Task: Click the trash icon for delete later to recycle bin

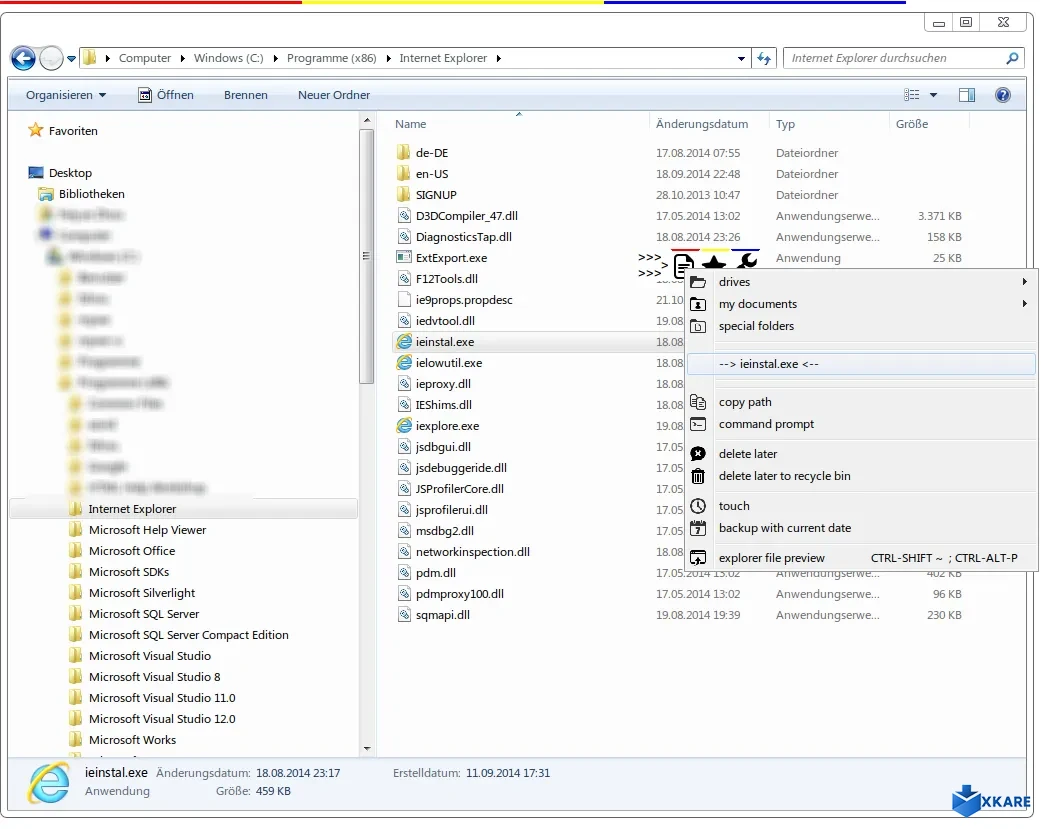Action: (698, 476)
